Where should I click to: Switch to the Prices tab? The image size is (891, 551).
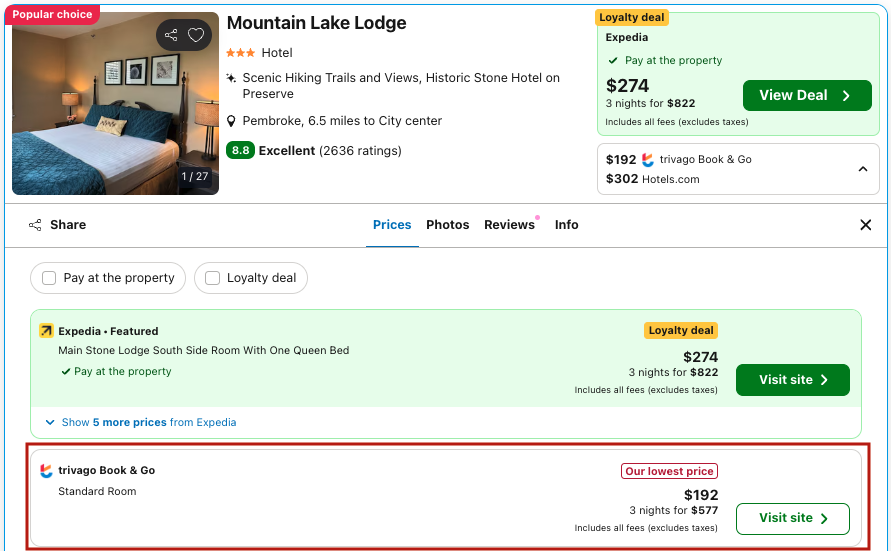[392, 225]
